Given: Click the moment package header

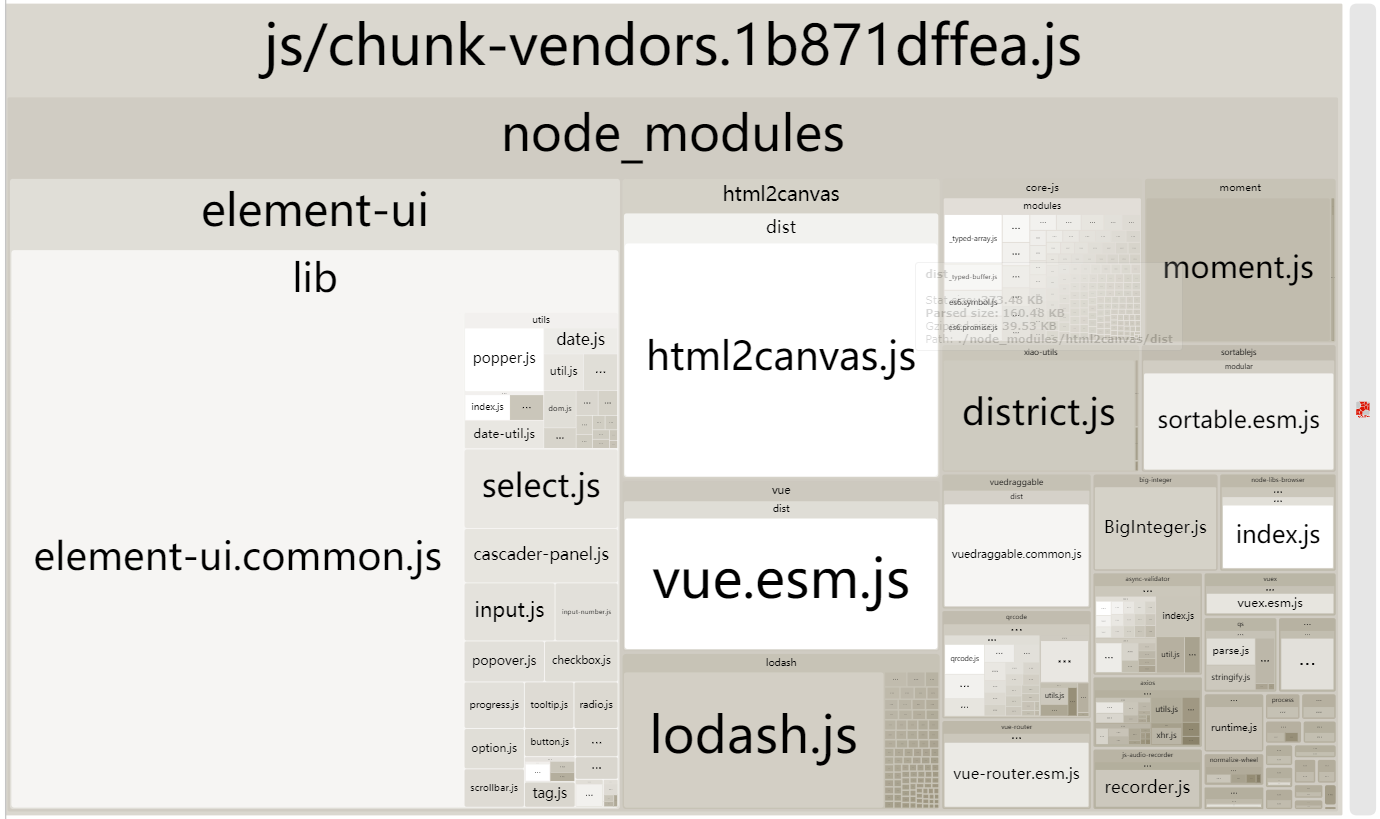Looking at the screenshot, I should [x=1240, y=188].
